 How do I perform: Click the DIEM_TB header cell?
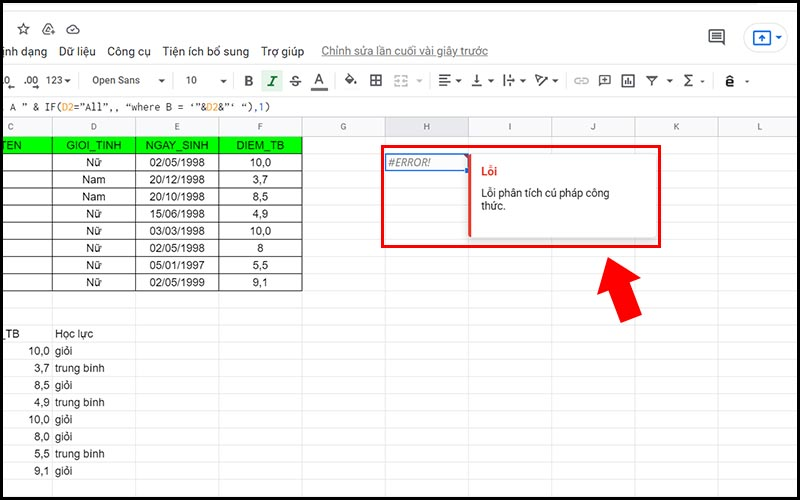(x=260, y=145)
